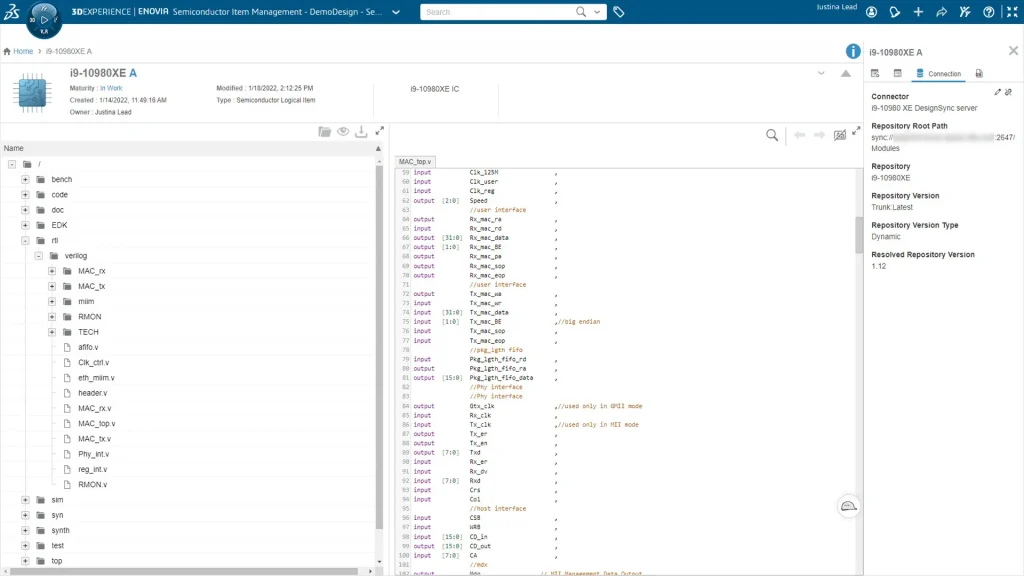Click the Home breadcrumb link
1024x576 pixels.
coord(23,51)
